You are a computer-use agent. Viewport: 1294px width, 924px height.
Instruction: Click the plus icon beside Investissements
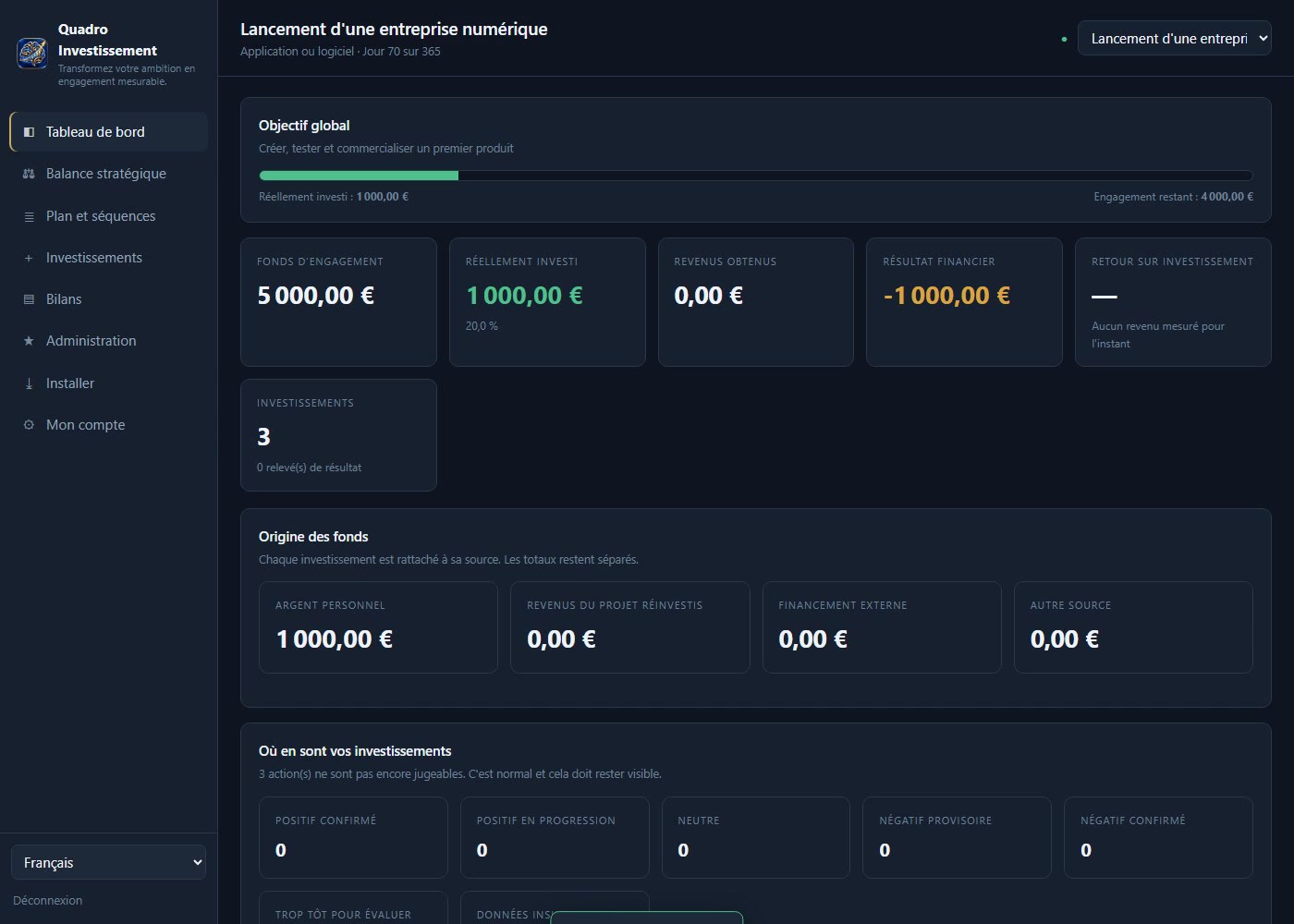click(29, 258)
